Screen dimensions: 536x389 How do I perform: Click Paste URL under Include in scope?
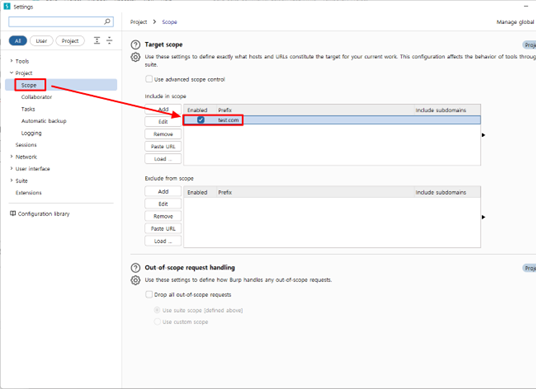click(x=163, y=146)
